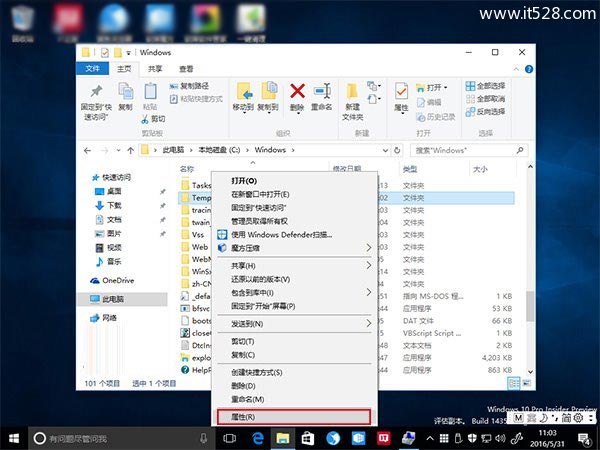Click the Back navigation arrow
The width and height of the screenshot is (600, 450).
point(87,150)
